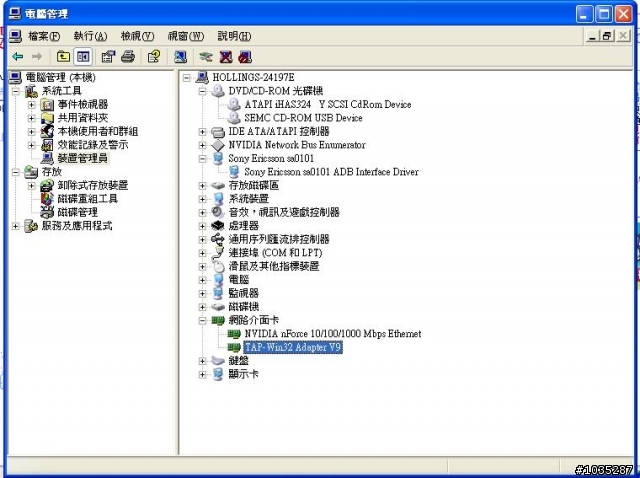Select 磁碟機 device category
The width and height of the screenshot is (640, 478).
click(244, 307)
